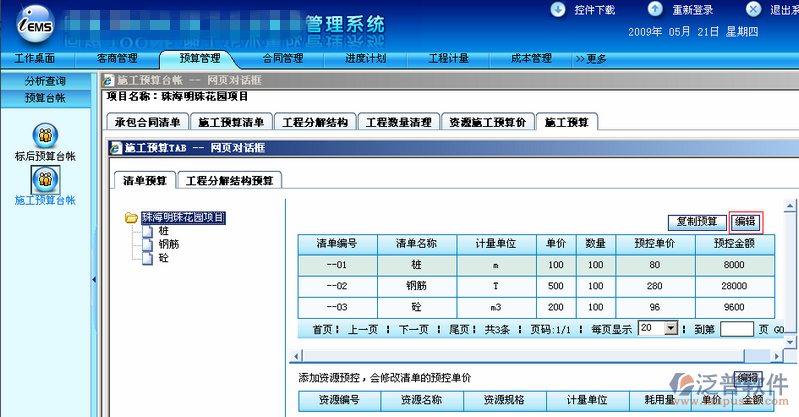This screenshot has height=417, width=799.
Task: Click the 退出 exit icon in header
Action: [751, 9]
